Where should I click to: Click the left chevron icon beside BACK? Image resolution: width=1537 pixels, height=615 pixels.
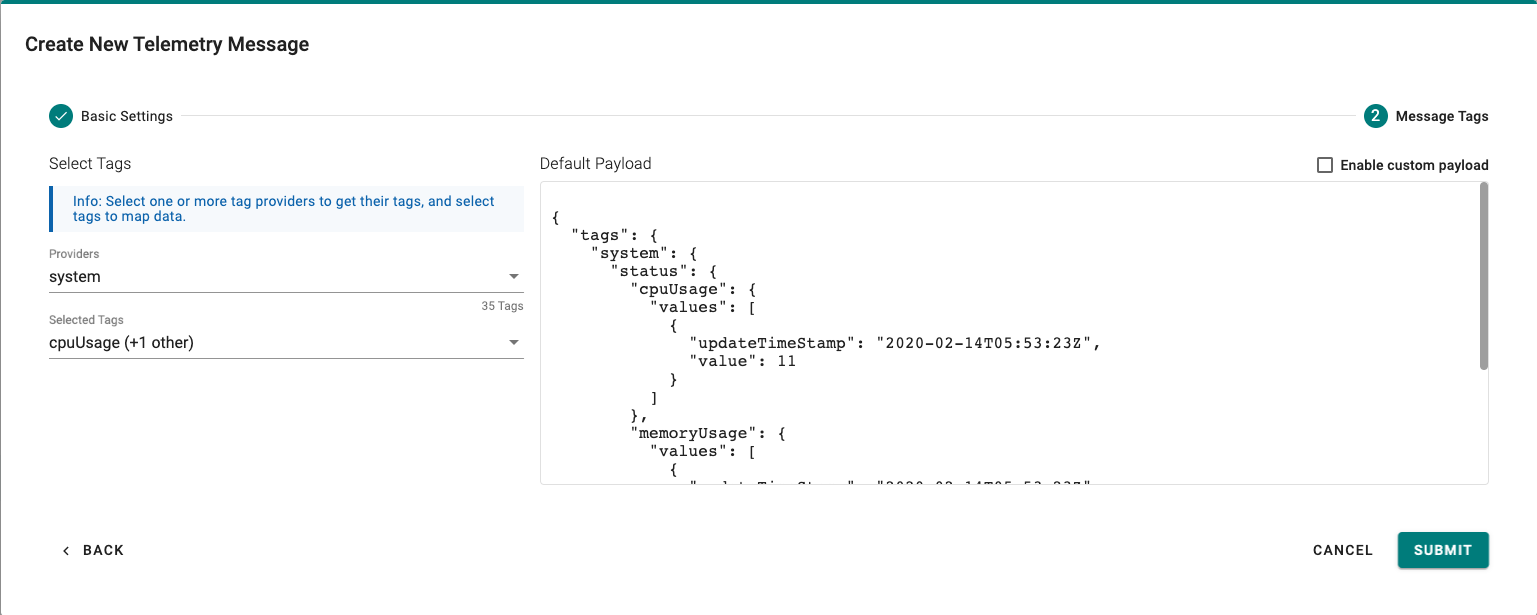(66, 551)
